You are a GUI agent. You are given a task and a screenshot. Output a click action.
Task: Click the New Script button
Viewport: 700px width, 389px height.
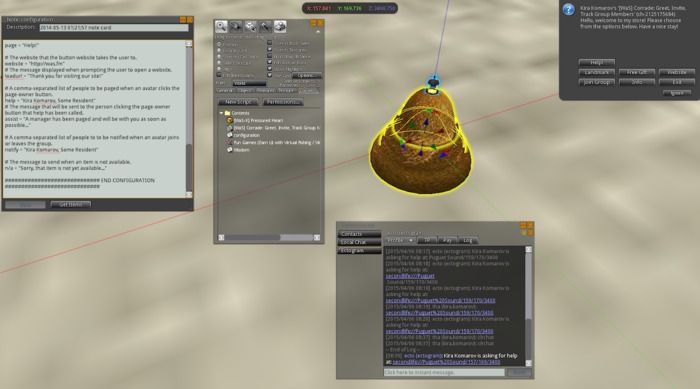pos(238,102)
